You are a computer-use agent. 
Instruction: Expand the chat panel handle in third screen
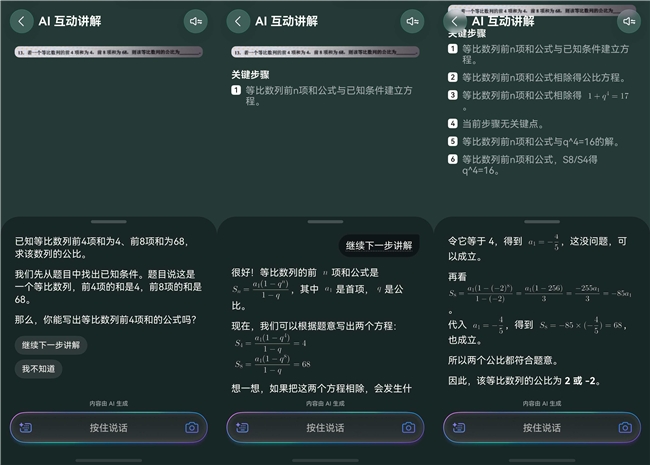pos(542,222)
